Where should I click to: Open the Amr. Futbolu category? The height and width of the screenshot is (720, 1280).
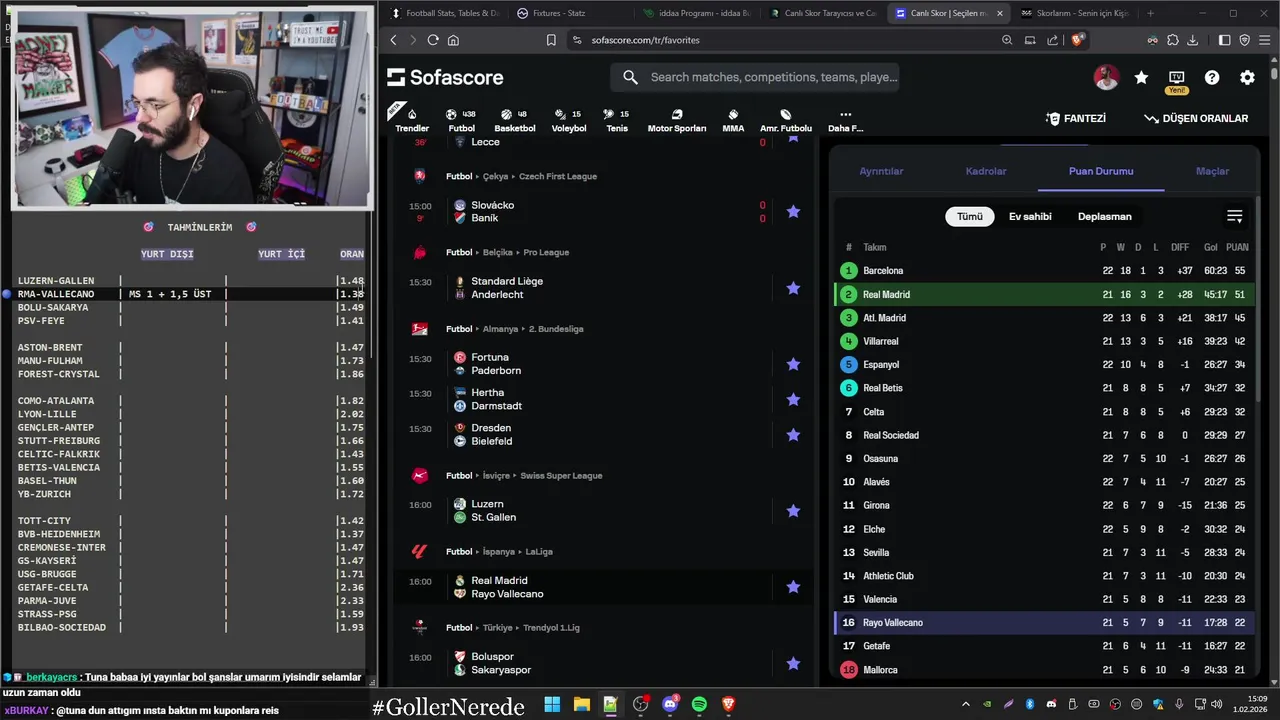786,120
